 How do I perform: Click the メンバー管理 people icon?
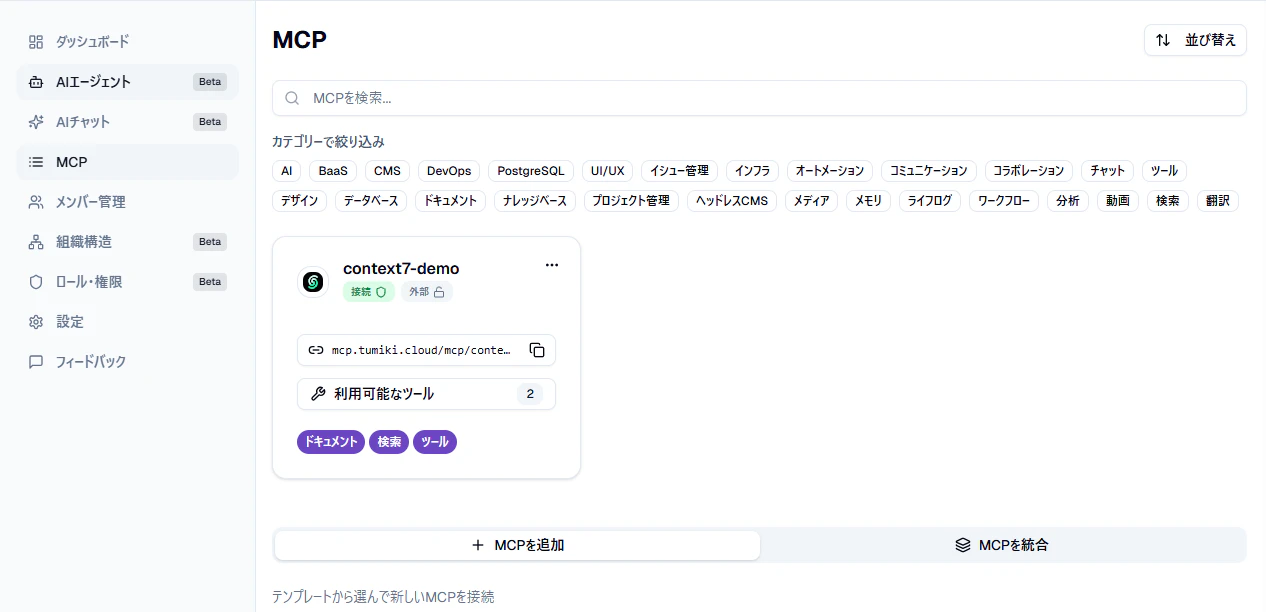coord(36,202)
